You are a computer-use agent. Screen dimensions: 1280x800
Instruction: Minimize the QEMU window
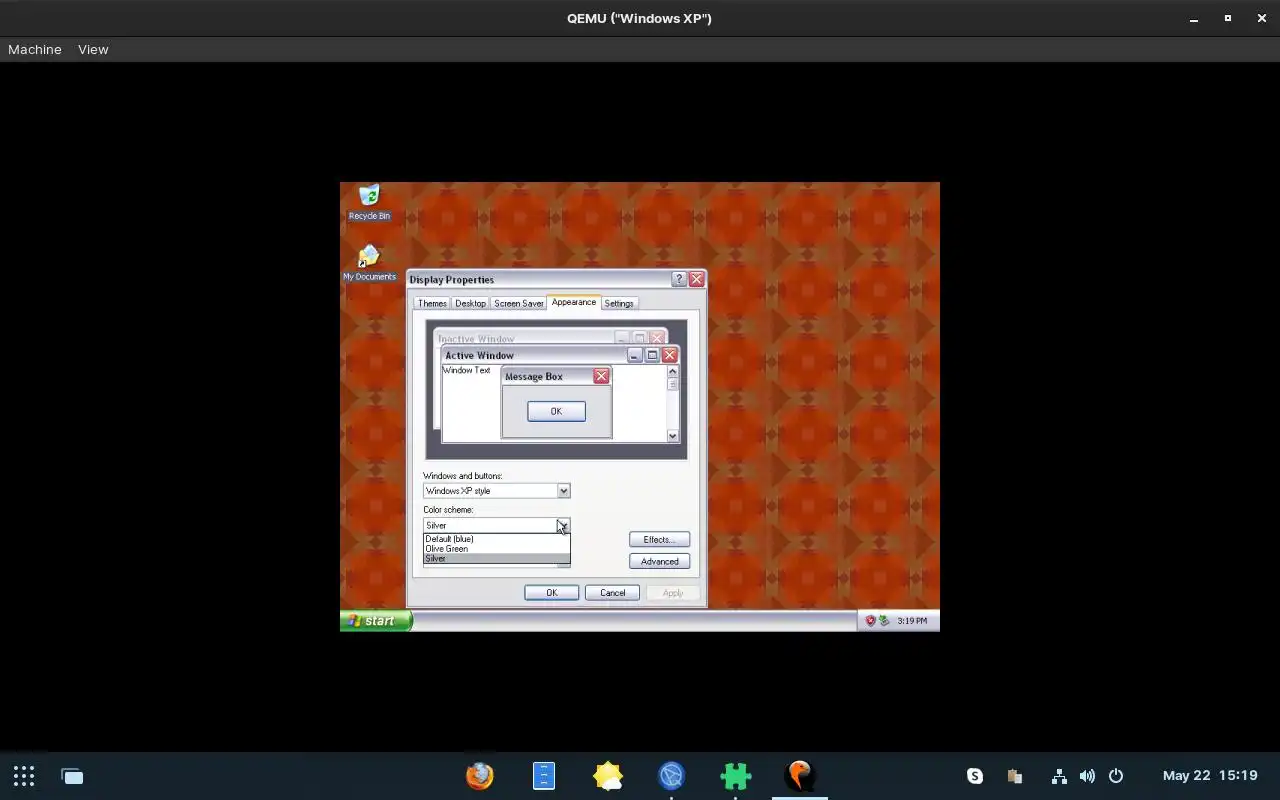coord(1194,18)
